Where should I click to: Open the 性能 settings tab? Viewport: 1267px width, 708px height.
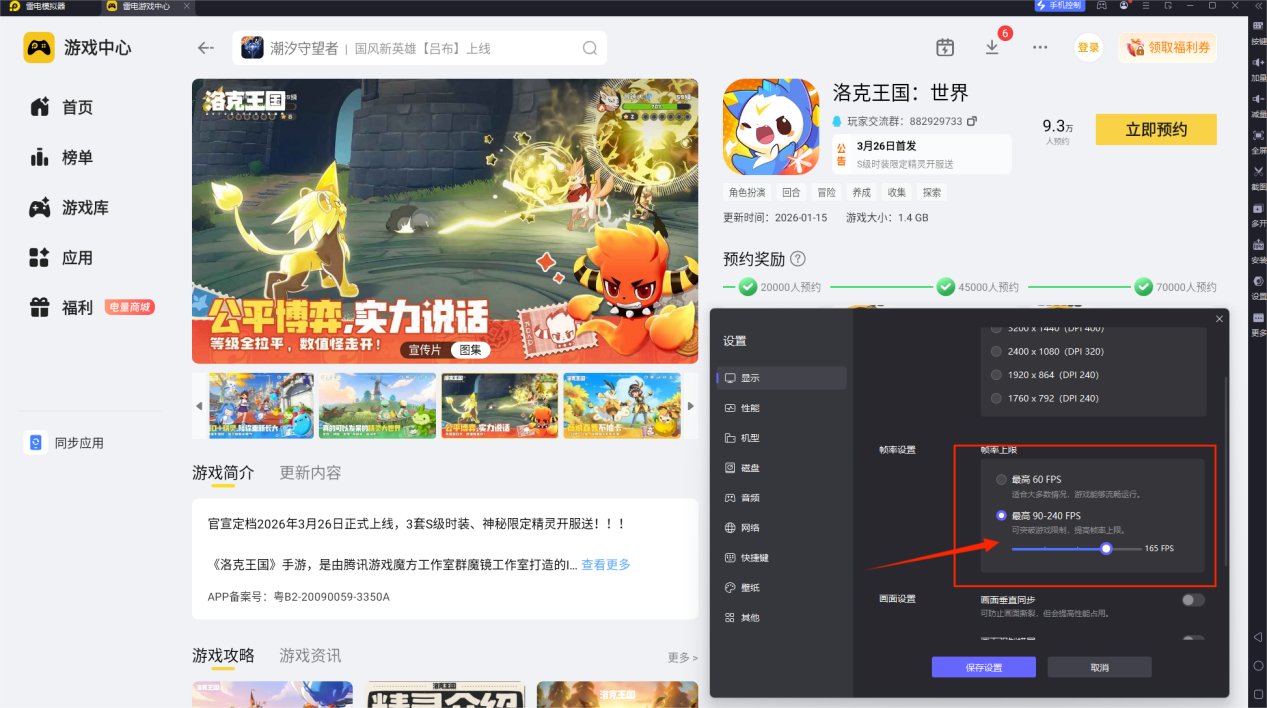(x=782, y=408)
